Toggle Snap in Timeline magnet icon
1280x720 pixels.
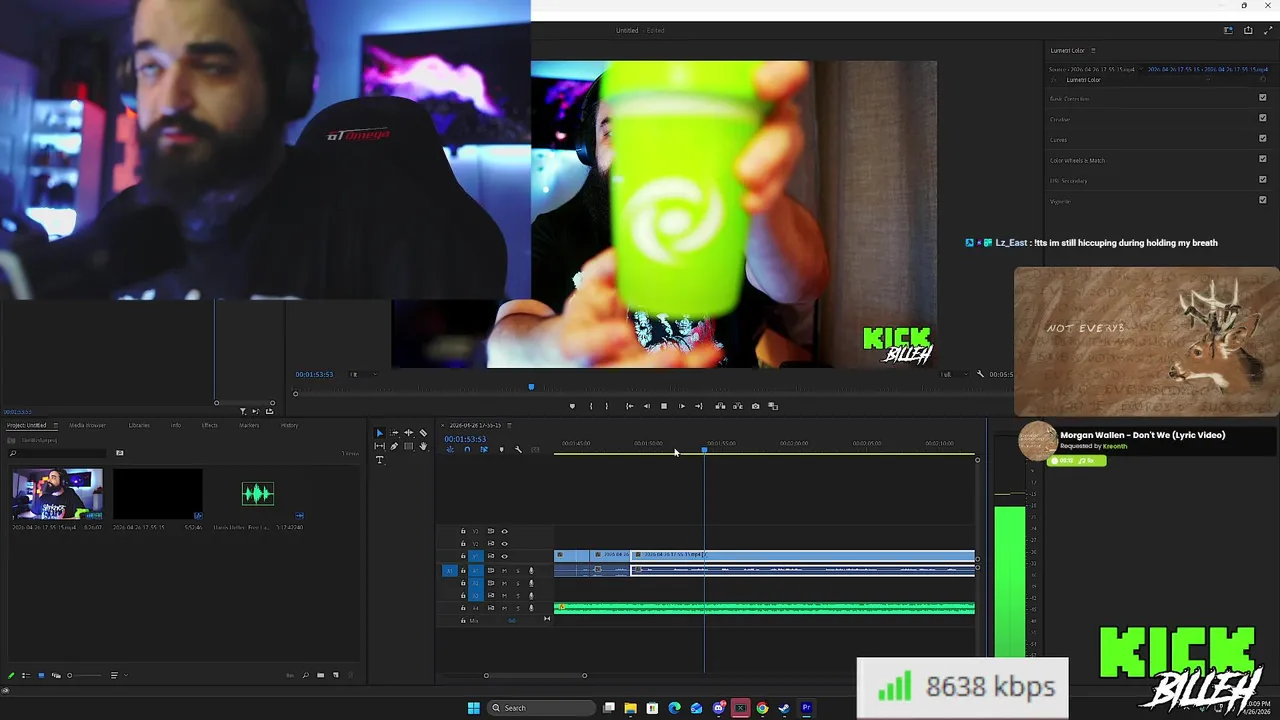coord(466,450)
